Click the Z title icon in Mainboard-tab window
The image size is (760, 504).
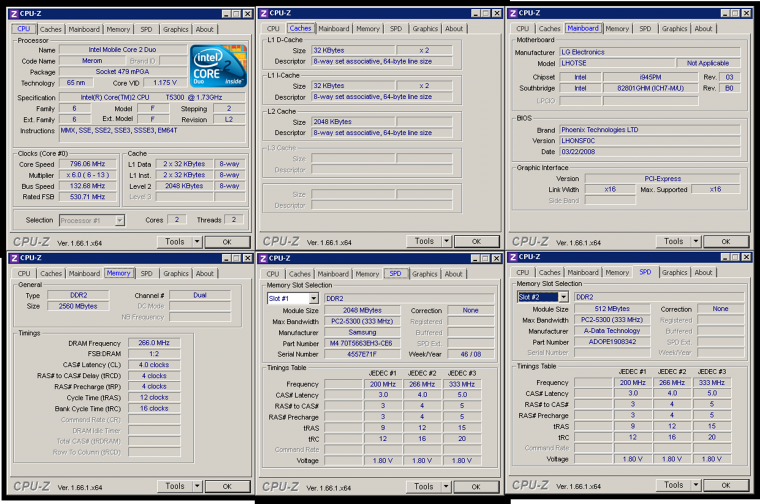[513, 13]
